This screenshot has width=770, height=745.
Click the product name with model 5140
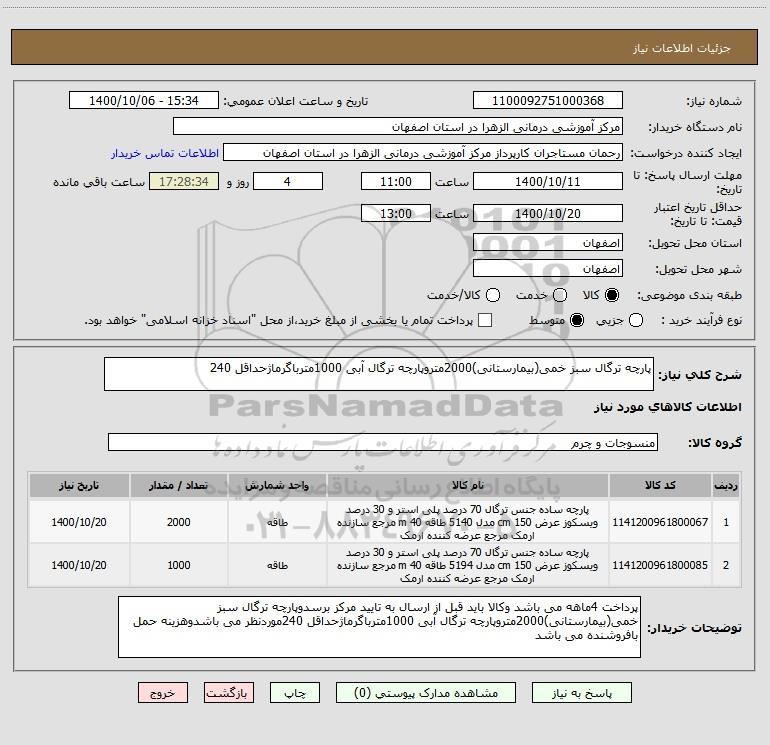coord(468,522)
